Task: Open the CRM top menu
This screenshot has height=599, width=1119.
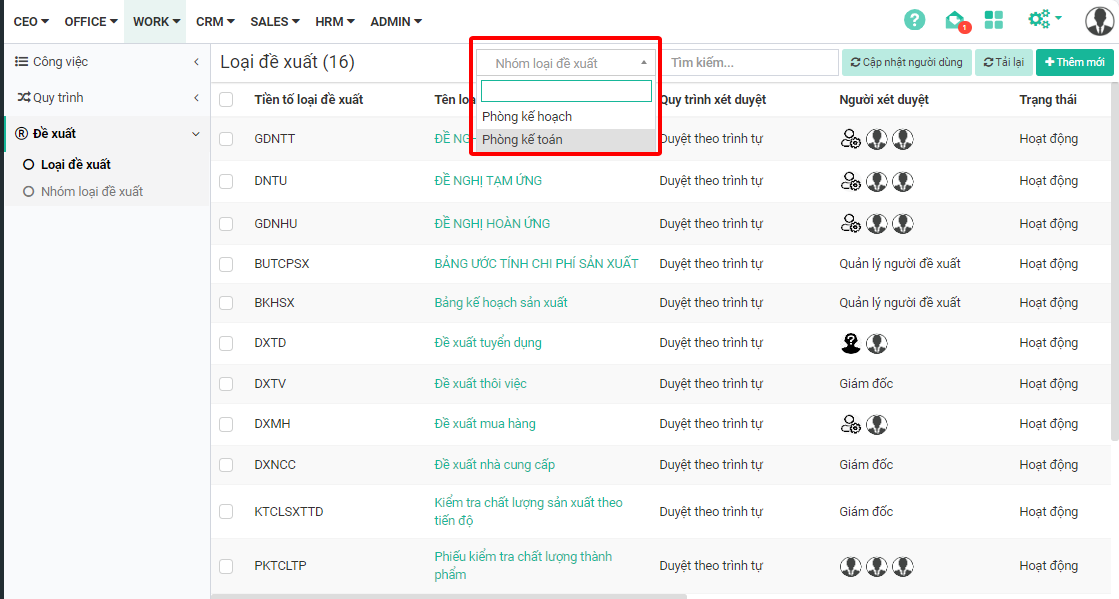Action: [215, 21]
